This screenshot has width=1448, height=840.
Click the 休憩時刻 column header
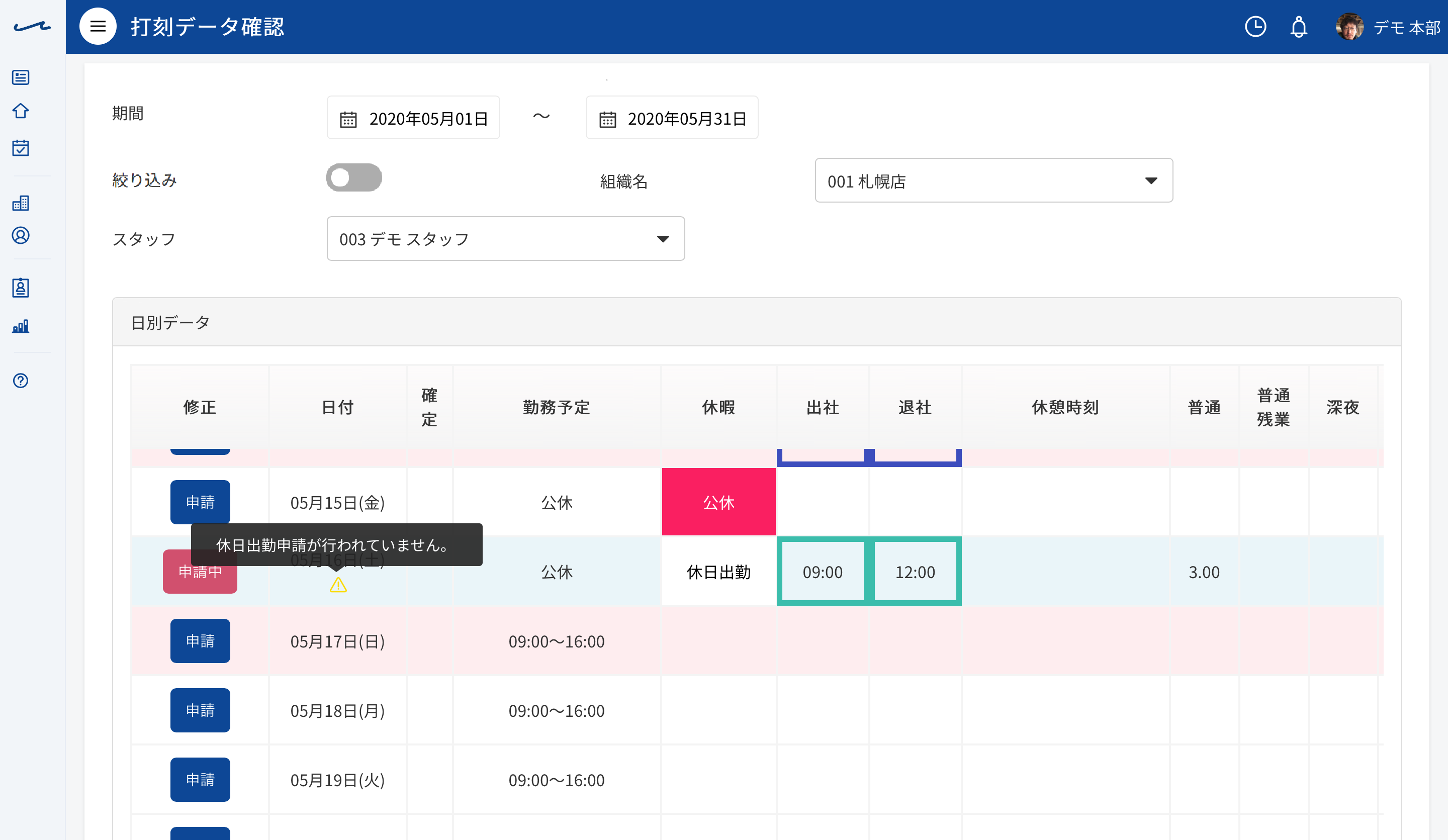pyautogui.click(x=1065, y=407)
